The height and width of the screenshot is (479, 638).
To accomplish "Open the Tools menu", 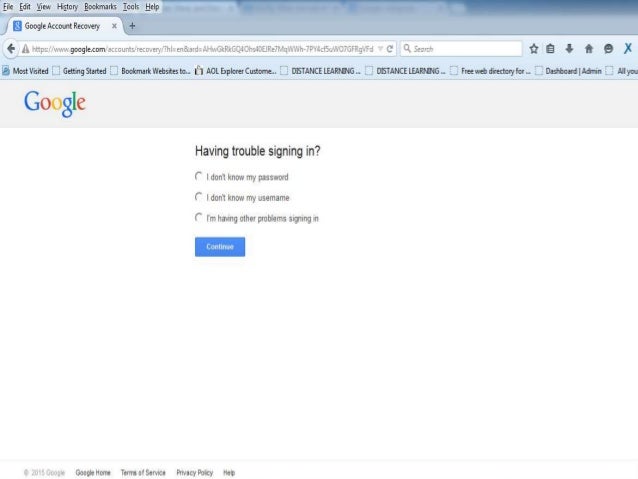I will click(x=131, y=7).
